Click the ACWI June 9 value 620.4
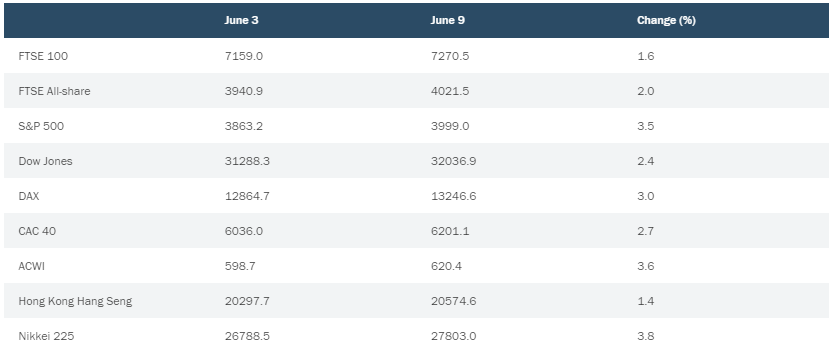Screen dimensions: 834x362 (446, 266)
